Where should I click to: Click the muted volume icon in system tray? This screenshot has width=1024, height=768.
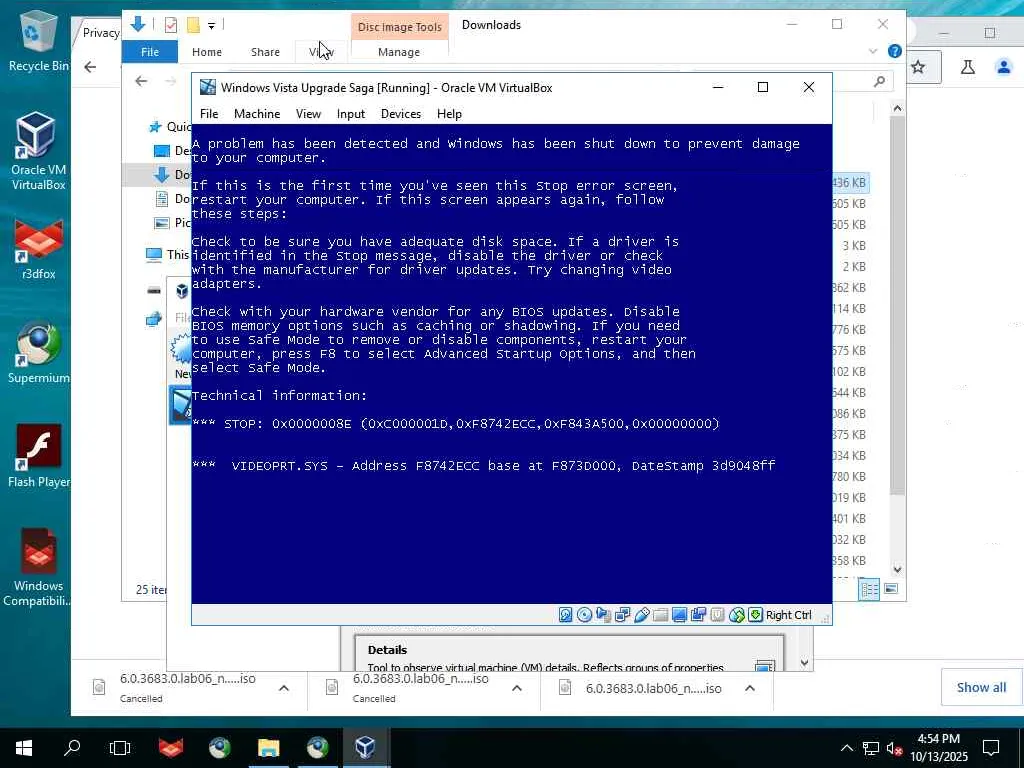click(894, 748)
